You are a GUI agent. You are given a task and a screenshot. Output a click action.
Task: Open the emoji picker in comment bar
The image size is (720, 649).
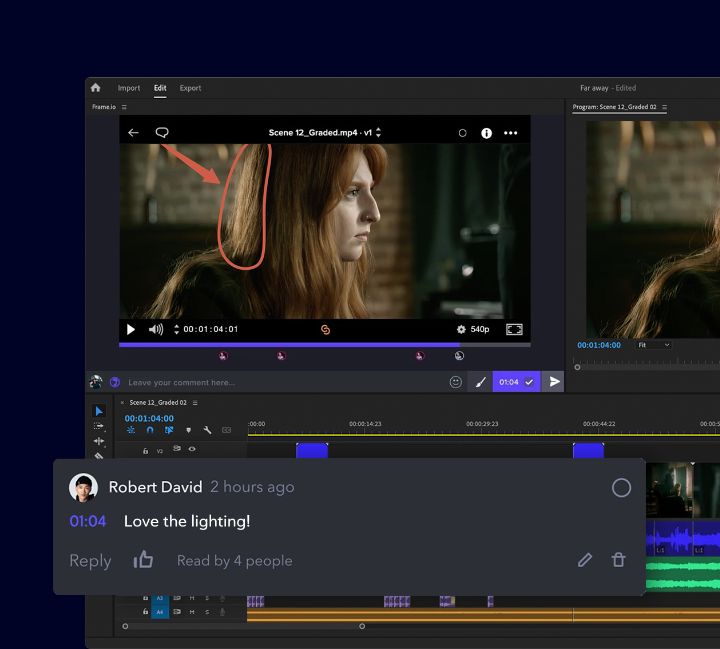point(456,382)
